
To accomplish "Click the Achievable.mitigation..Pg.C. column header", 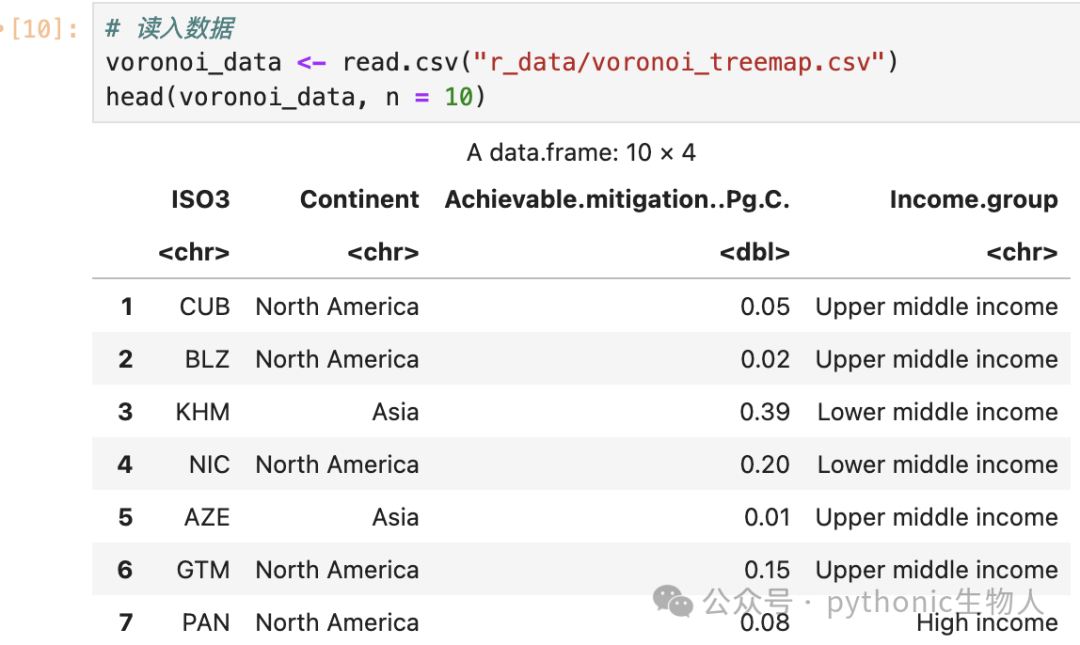I will coord(617,199).
